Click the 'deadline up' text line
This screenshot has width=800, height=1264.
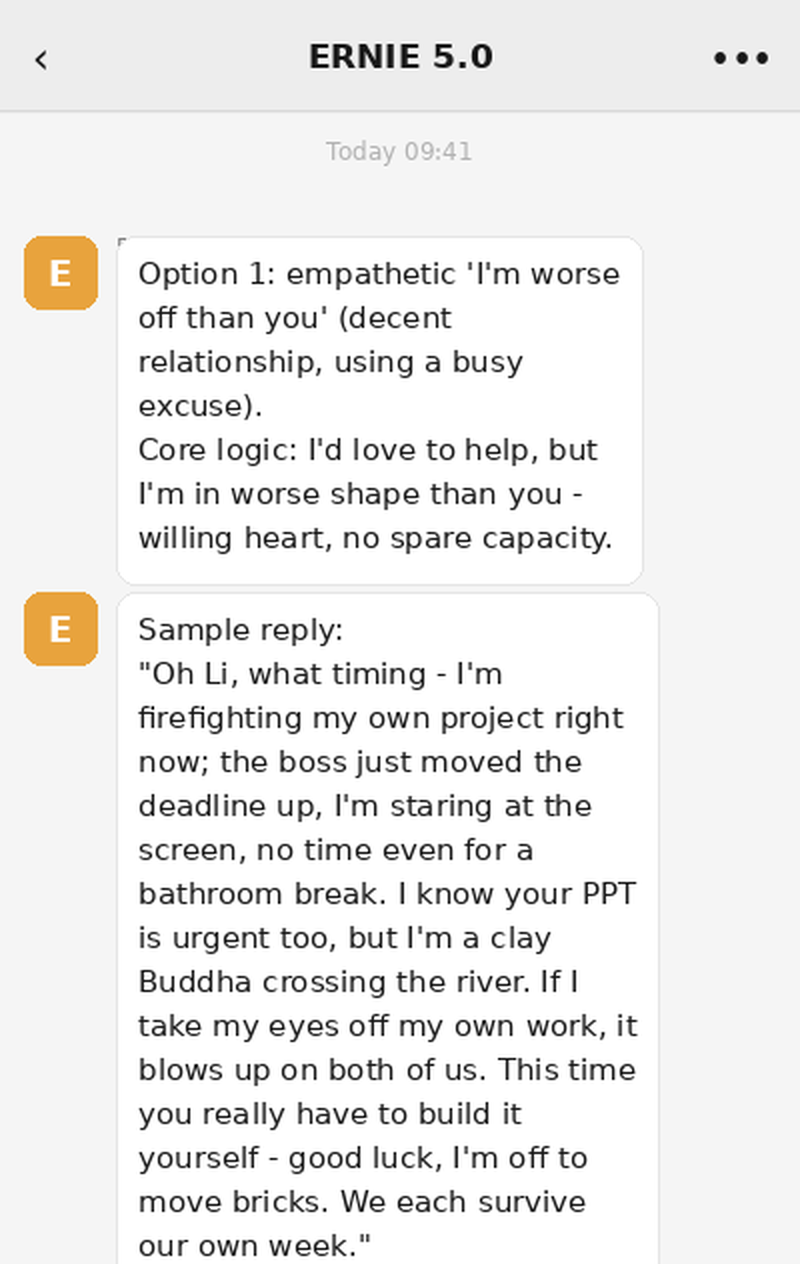[x=365, y=806]
